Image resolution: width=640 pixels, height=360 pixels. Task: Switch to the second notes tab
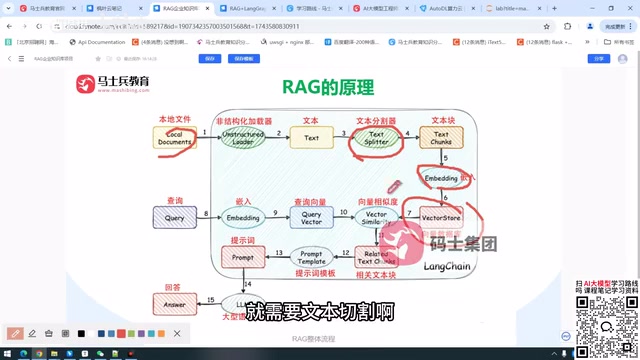(114, 8)
